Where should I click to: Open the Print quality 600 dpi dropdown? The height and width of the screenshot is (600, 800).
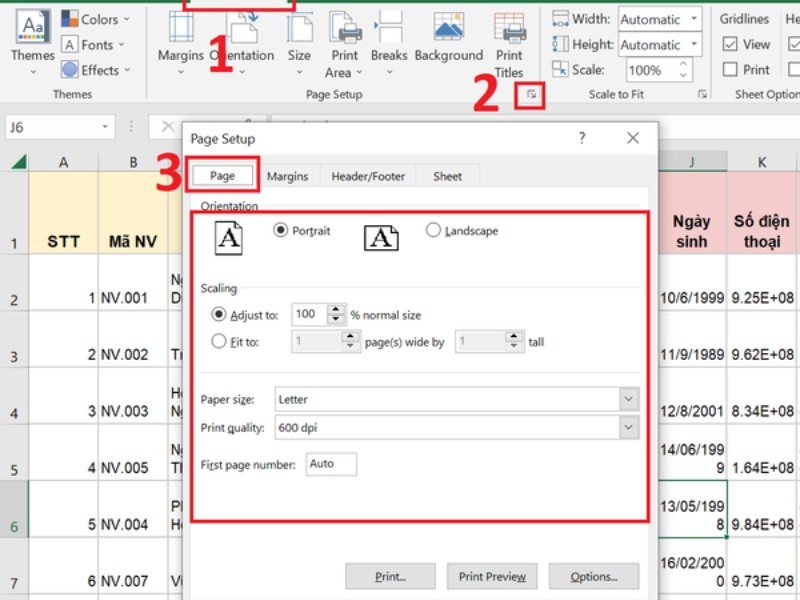pyautogui.click(x=629, y=427)
